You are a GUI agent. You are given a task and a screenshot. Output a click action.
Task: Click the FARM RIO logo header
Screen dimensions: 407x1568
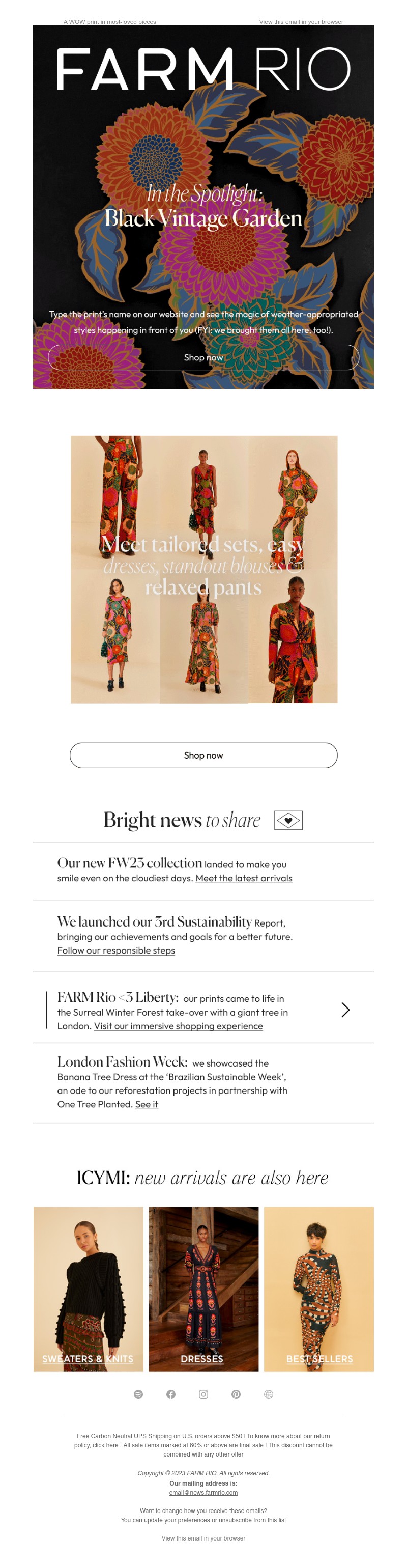click(203, 69)
